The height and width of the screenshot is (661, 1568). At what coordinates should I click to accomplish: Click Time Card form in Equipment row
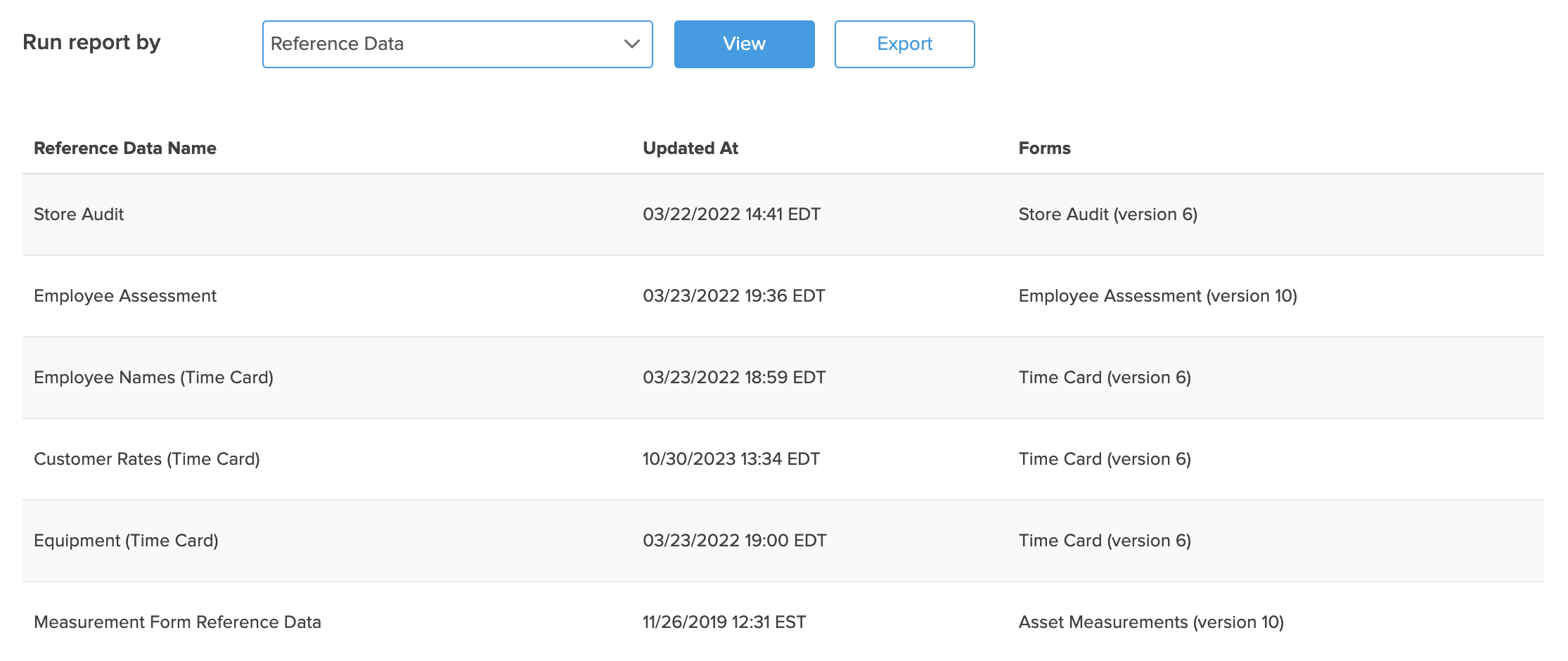1105,541
